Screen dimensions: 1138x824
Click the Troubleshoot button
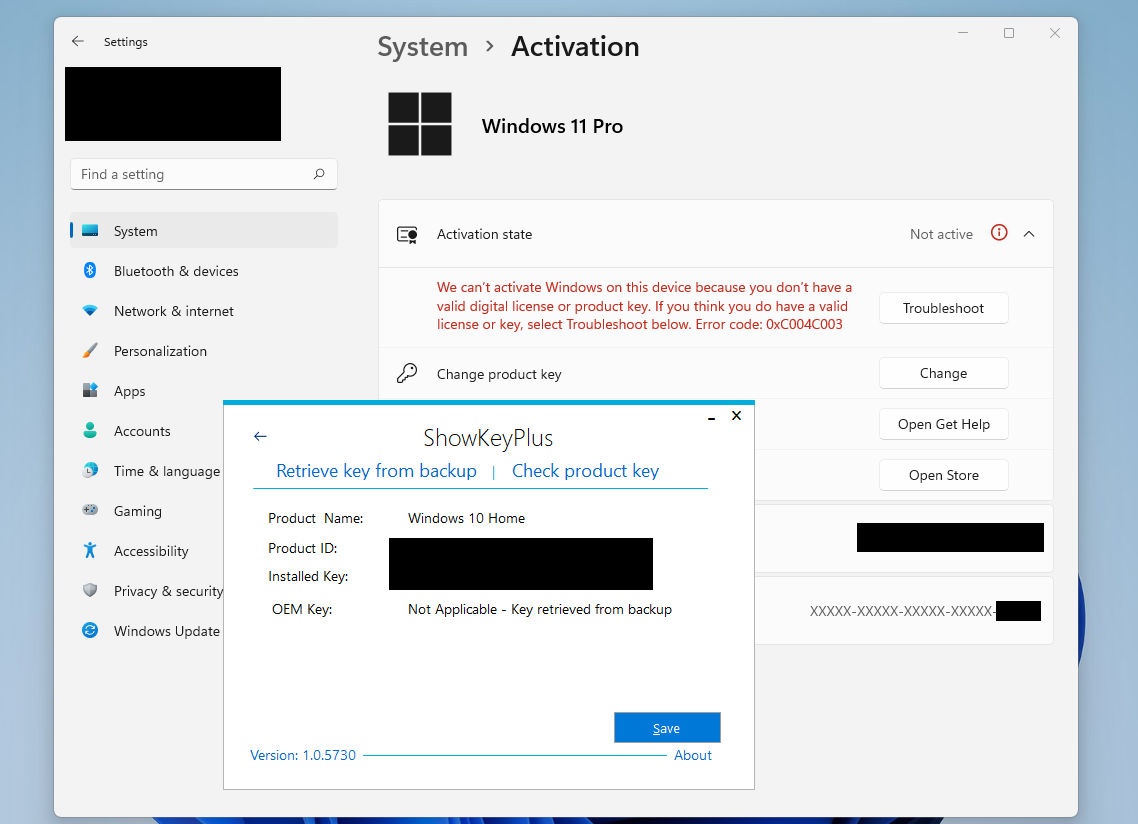[943, 308]
